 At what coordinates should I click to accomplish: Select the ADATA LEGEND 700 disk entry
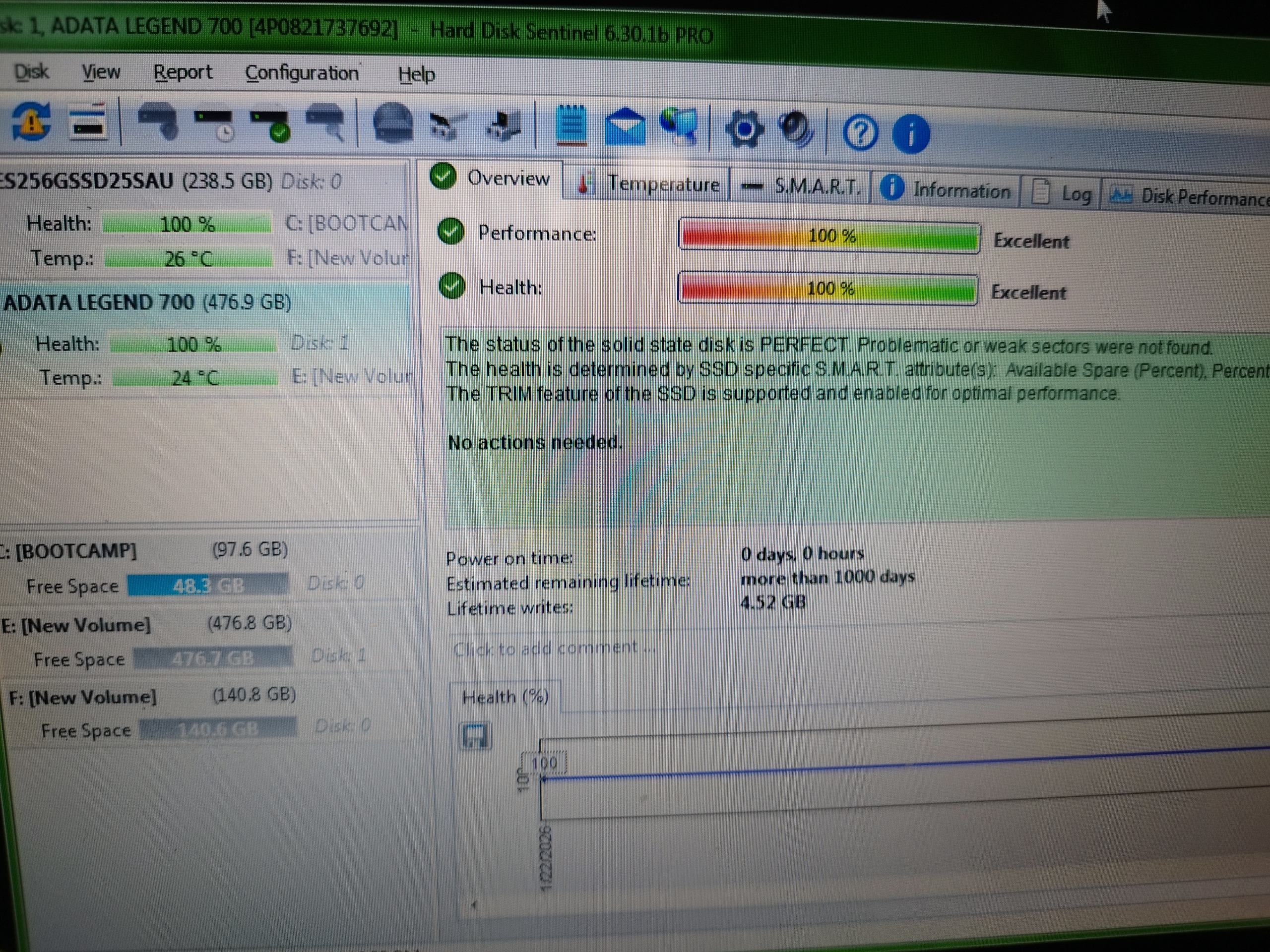pyautogui.click(x=147, y=302)
